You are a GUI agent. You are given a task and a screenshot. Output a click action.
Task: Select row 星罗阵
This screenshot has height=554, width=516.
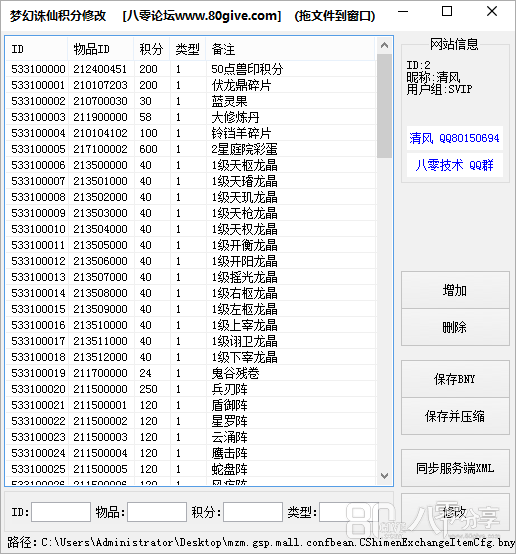tap(191, 421)
